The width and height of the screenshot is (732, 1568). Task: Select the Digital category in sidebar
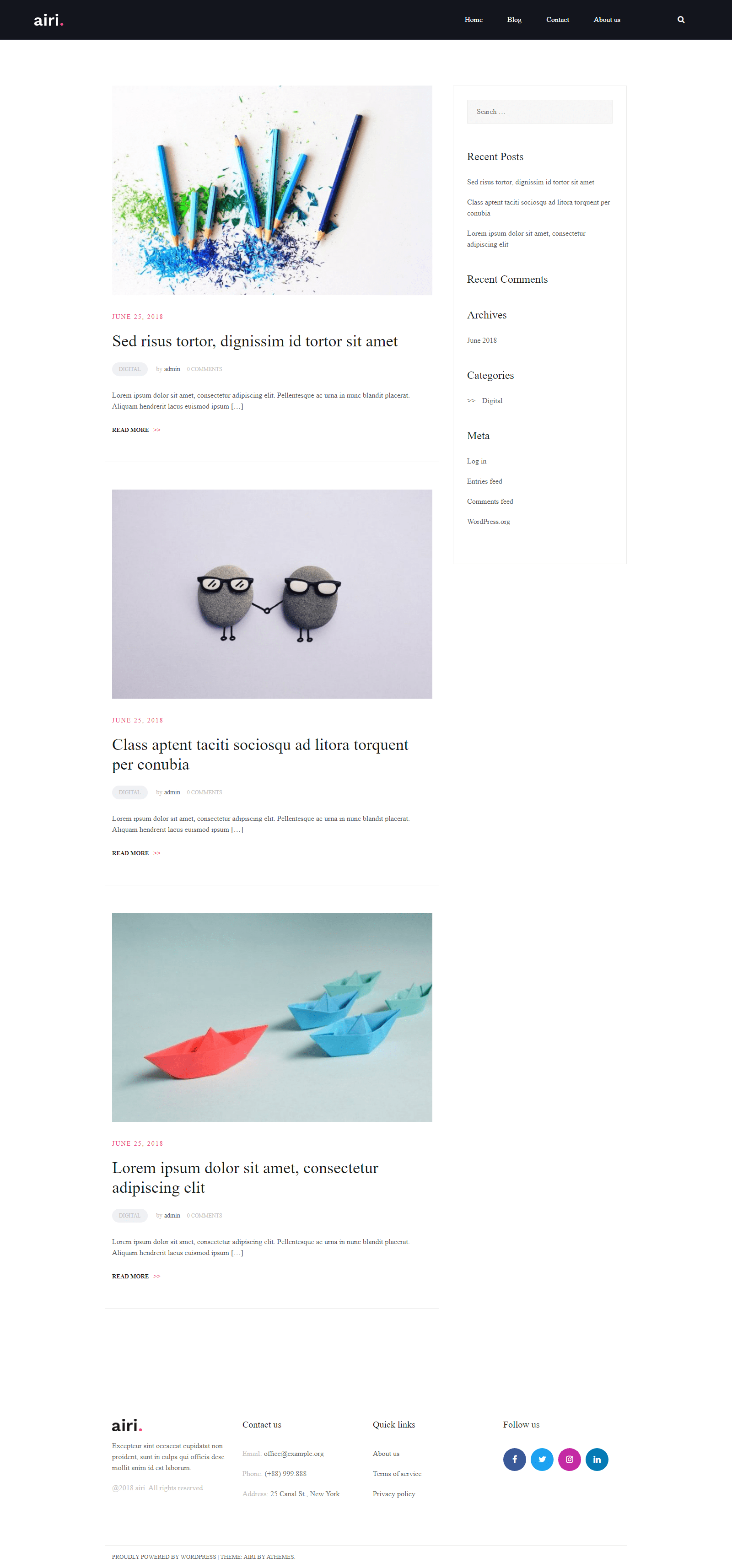point(492,400)
